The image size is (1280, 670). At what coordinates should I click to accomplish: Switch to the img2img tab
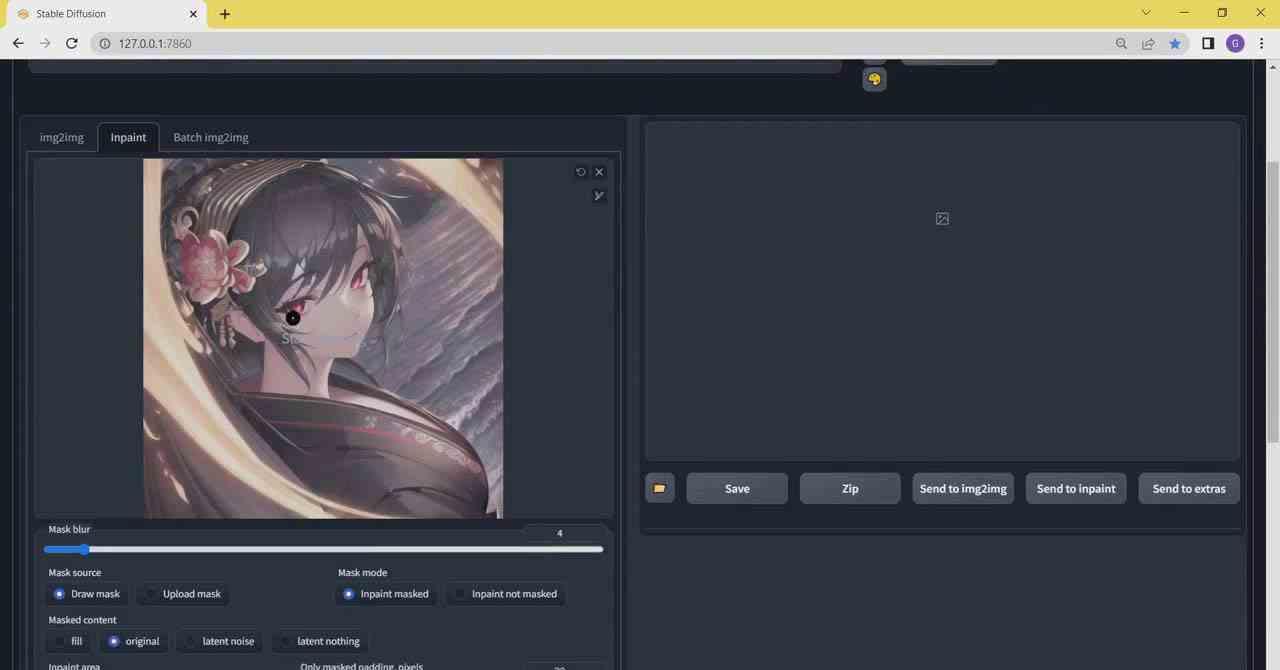[61, 137]
